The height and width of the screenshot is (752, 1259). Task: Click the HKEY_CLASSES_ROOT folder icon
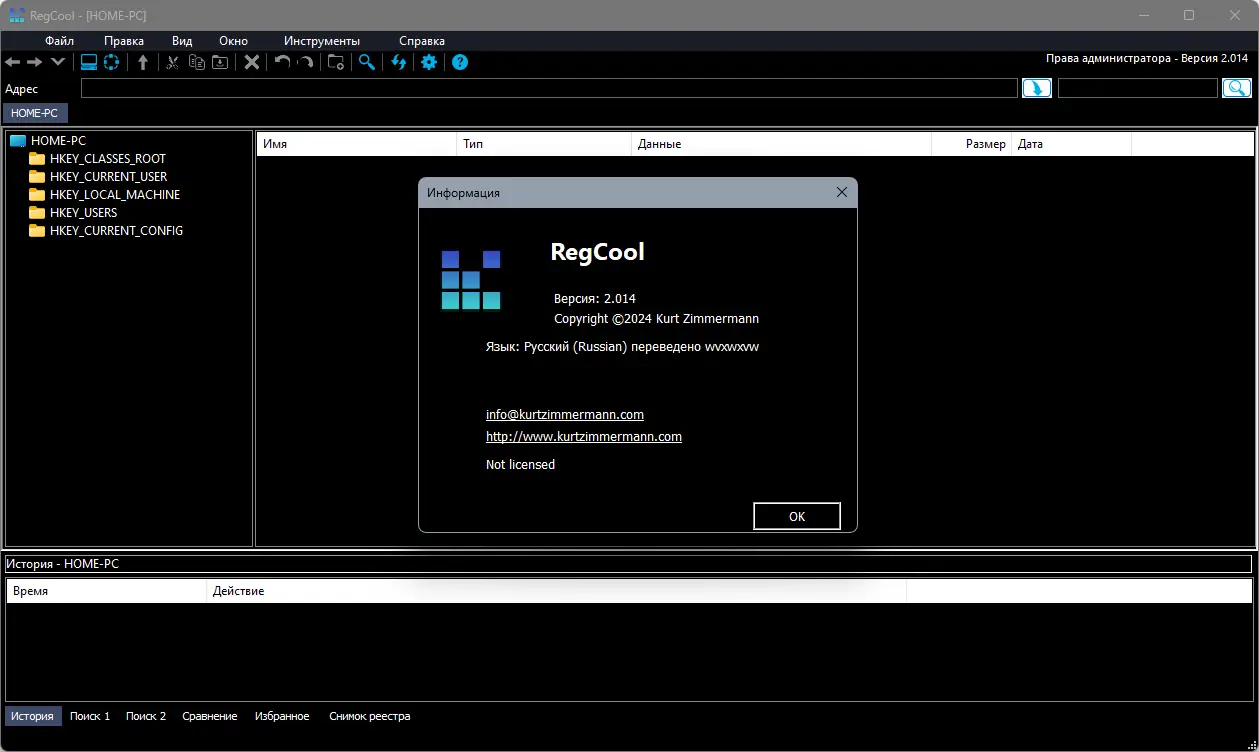(37, 159)
